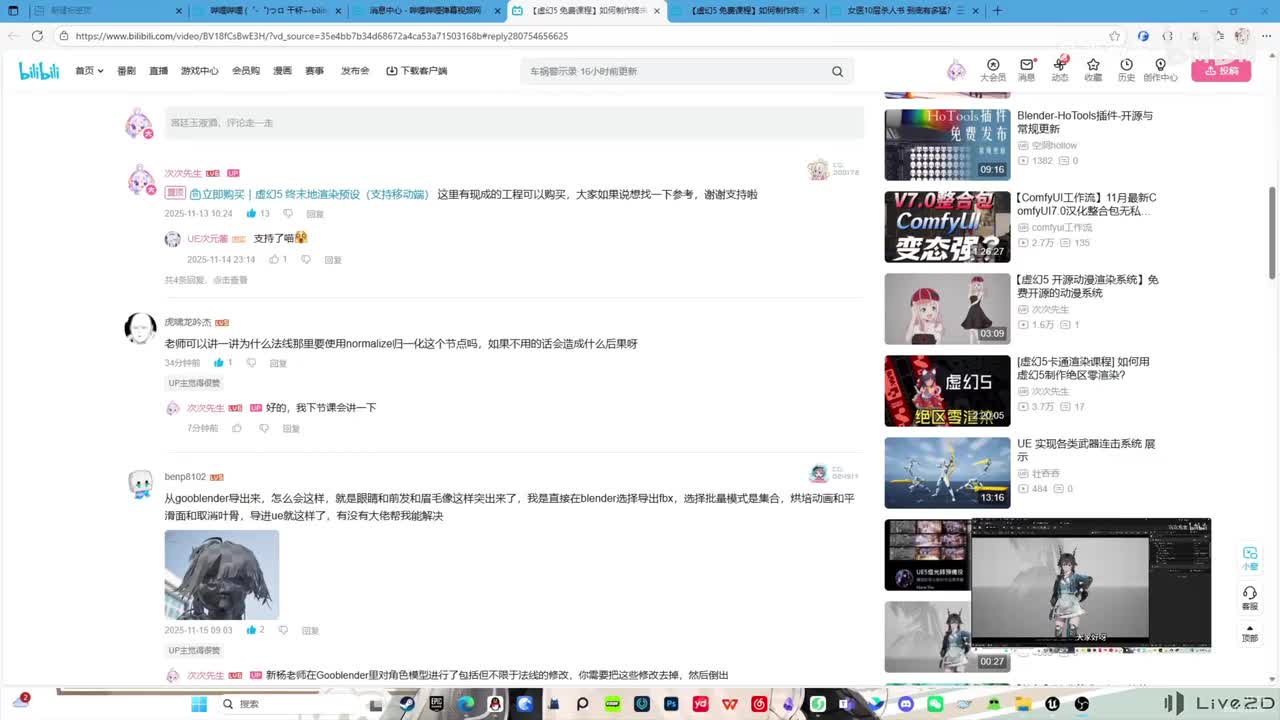This screenshot has height=720, width=1280.
Task: Open the 游戏中心 menu item
Action: pyautogui.click(x=200, y=71)
